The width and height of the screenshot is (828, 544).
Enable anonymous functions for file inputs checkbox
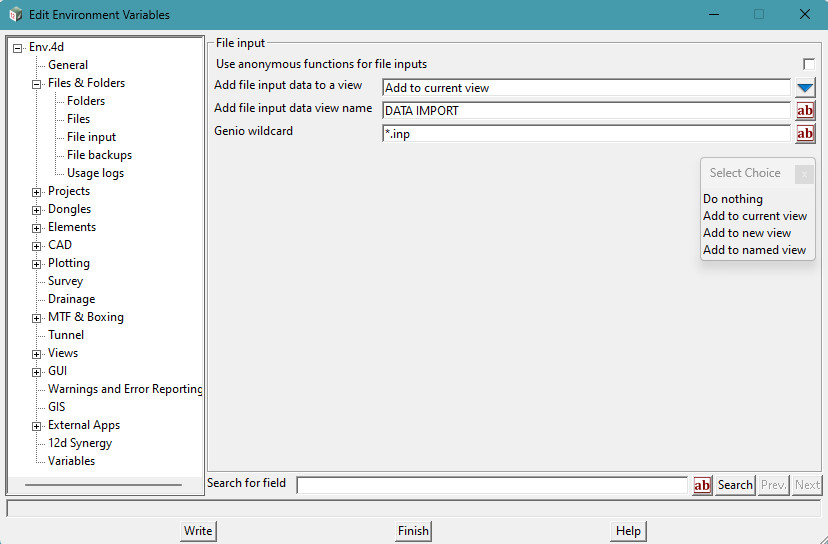tap(809, 64)
